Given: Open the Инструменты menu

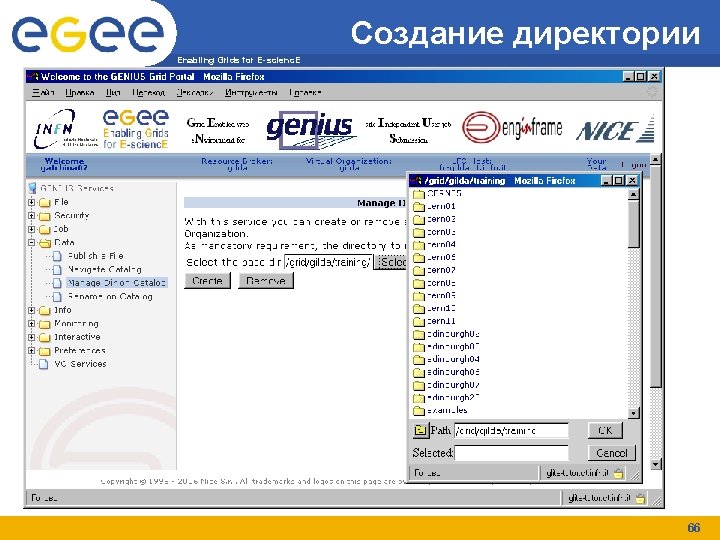Looking at the screenshot, I should tap(251, 93).
